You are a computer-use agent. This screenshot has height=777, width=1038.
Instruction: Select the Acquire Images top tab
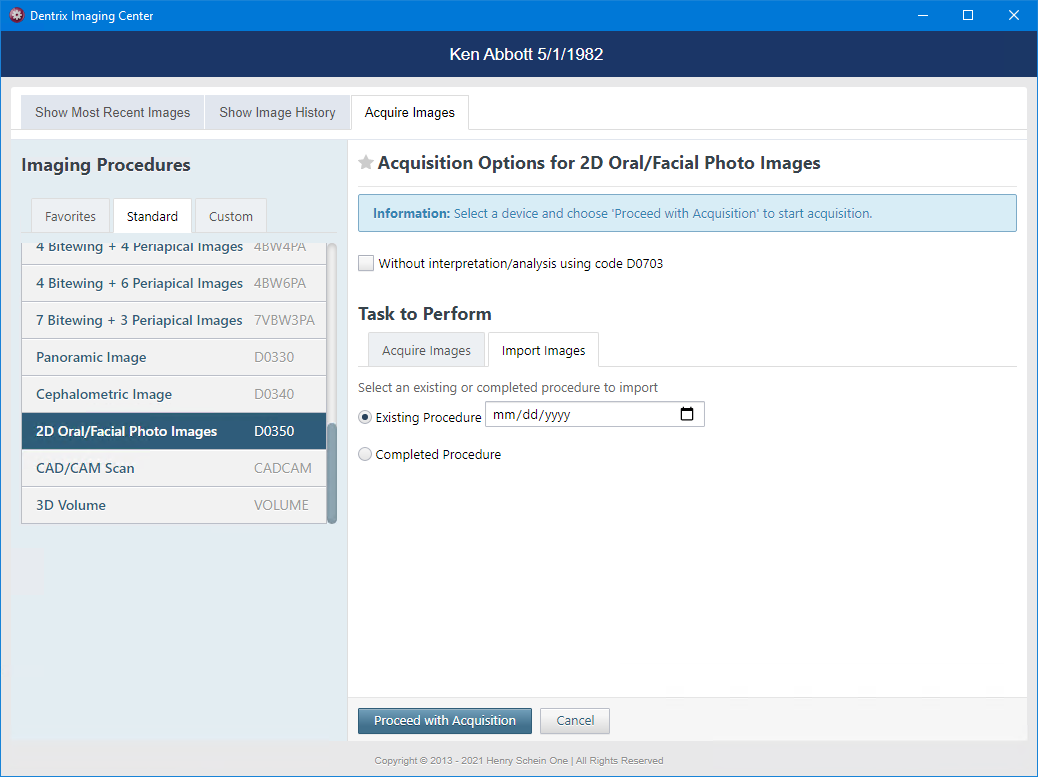coord(409,113)
